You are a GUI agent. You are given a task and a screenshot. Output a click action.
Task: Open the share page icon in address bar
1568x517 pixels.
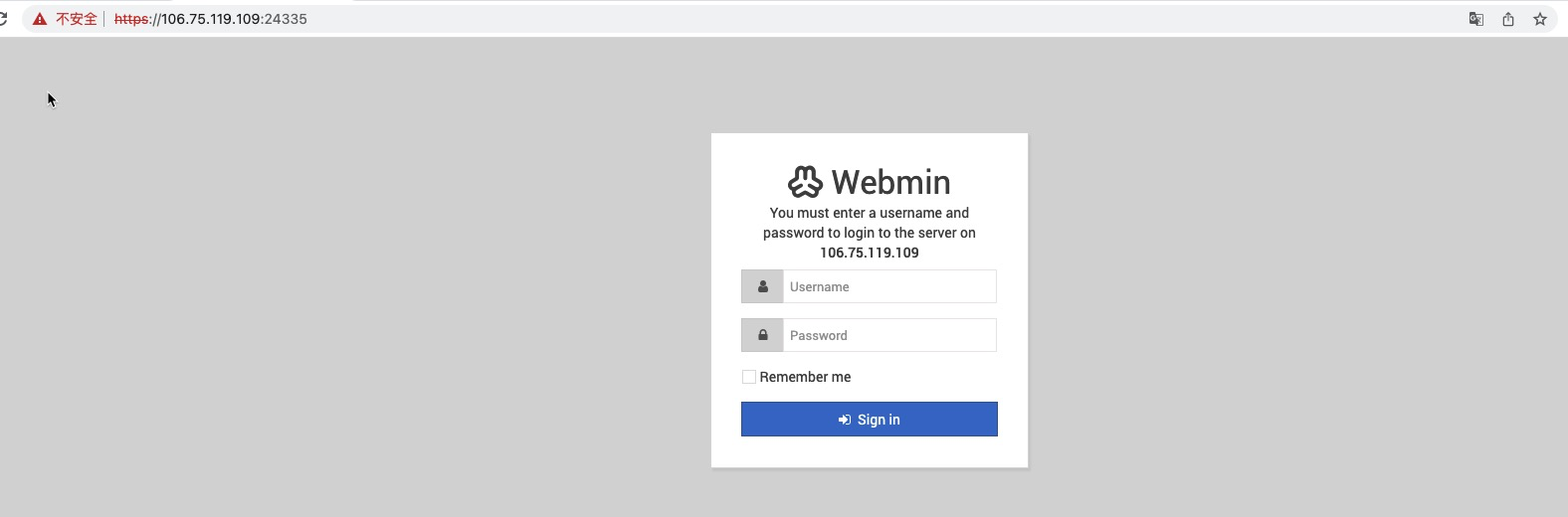click(1508, 19)
